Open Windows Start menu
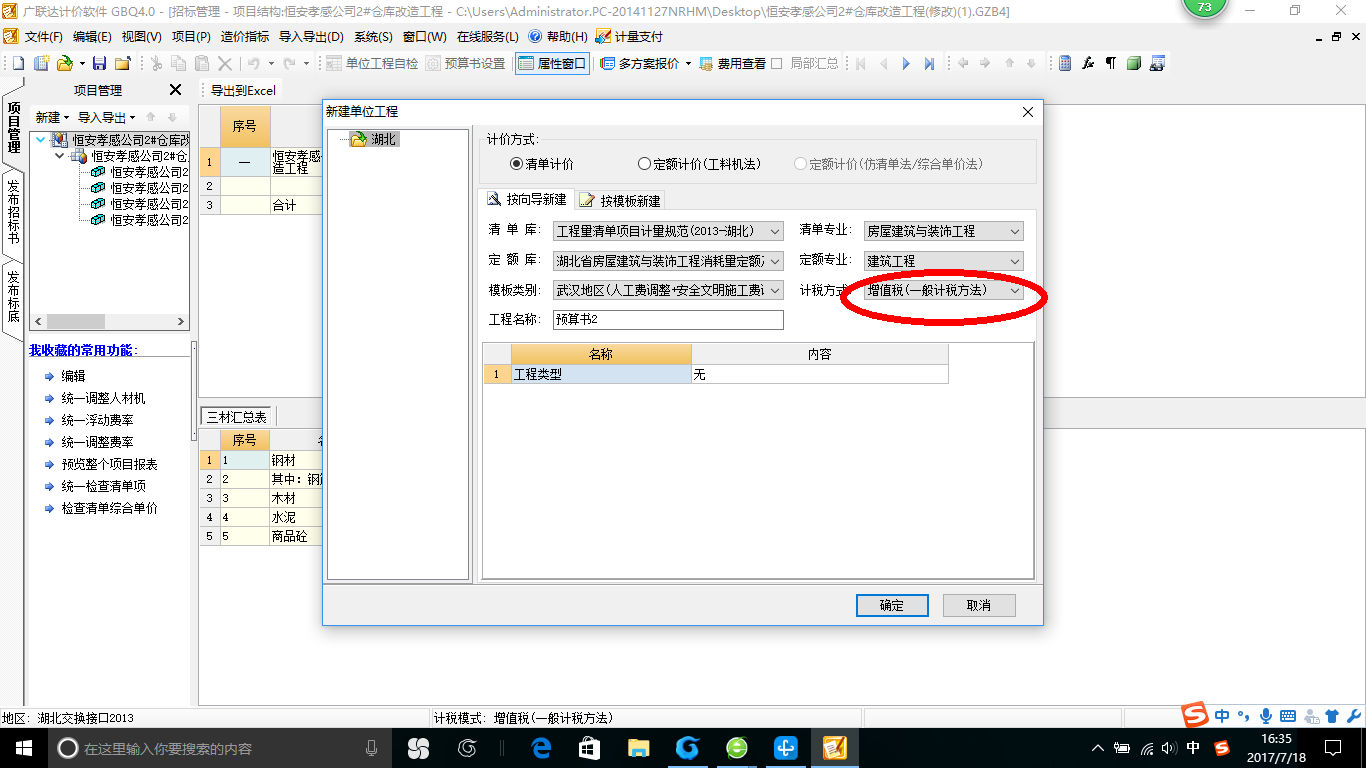 click(23, 748)
